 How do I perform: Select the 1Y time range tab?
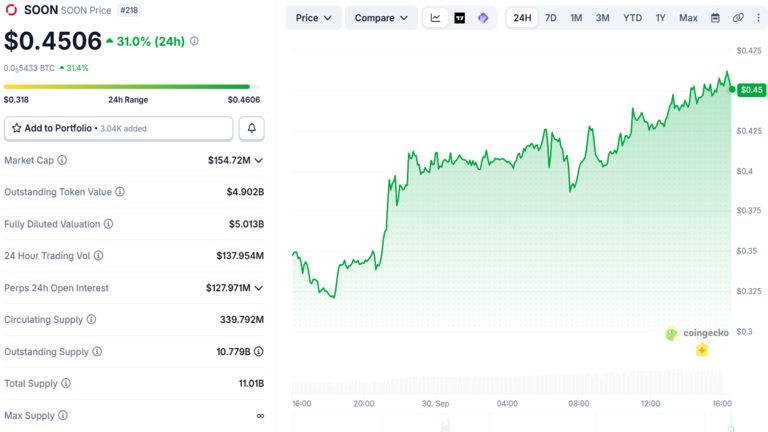click(x=660, y=18)
